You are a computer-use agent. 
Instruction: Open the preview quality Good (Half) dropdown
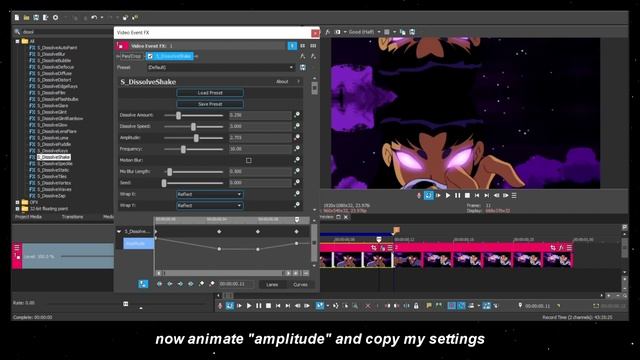click(x=363, y=31)
